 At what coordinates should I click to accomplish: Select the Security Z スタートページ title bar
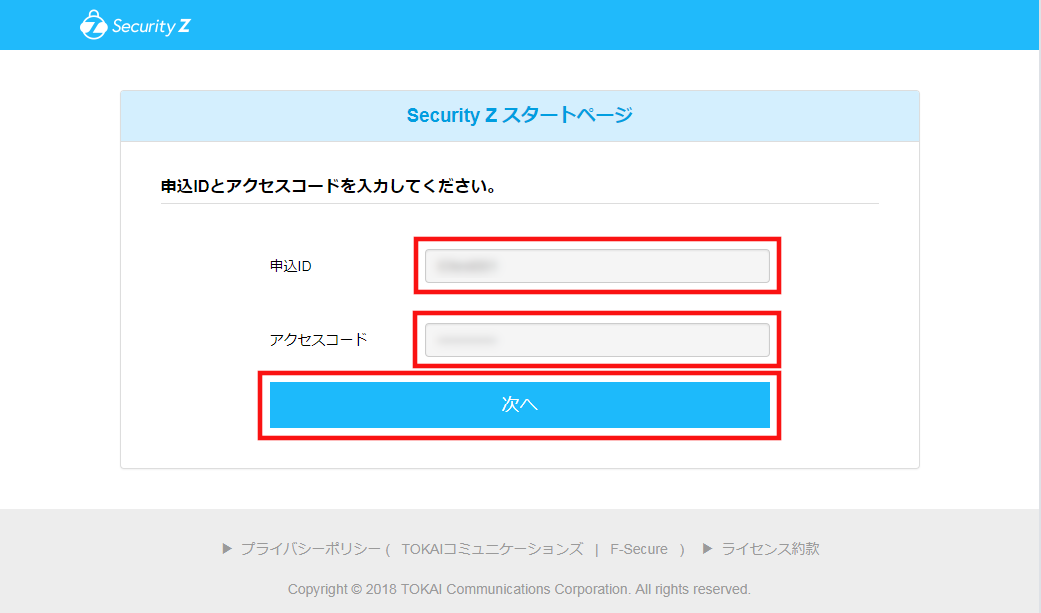click(519, 115)
